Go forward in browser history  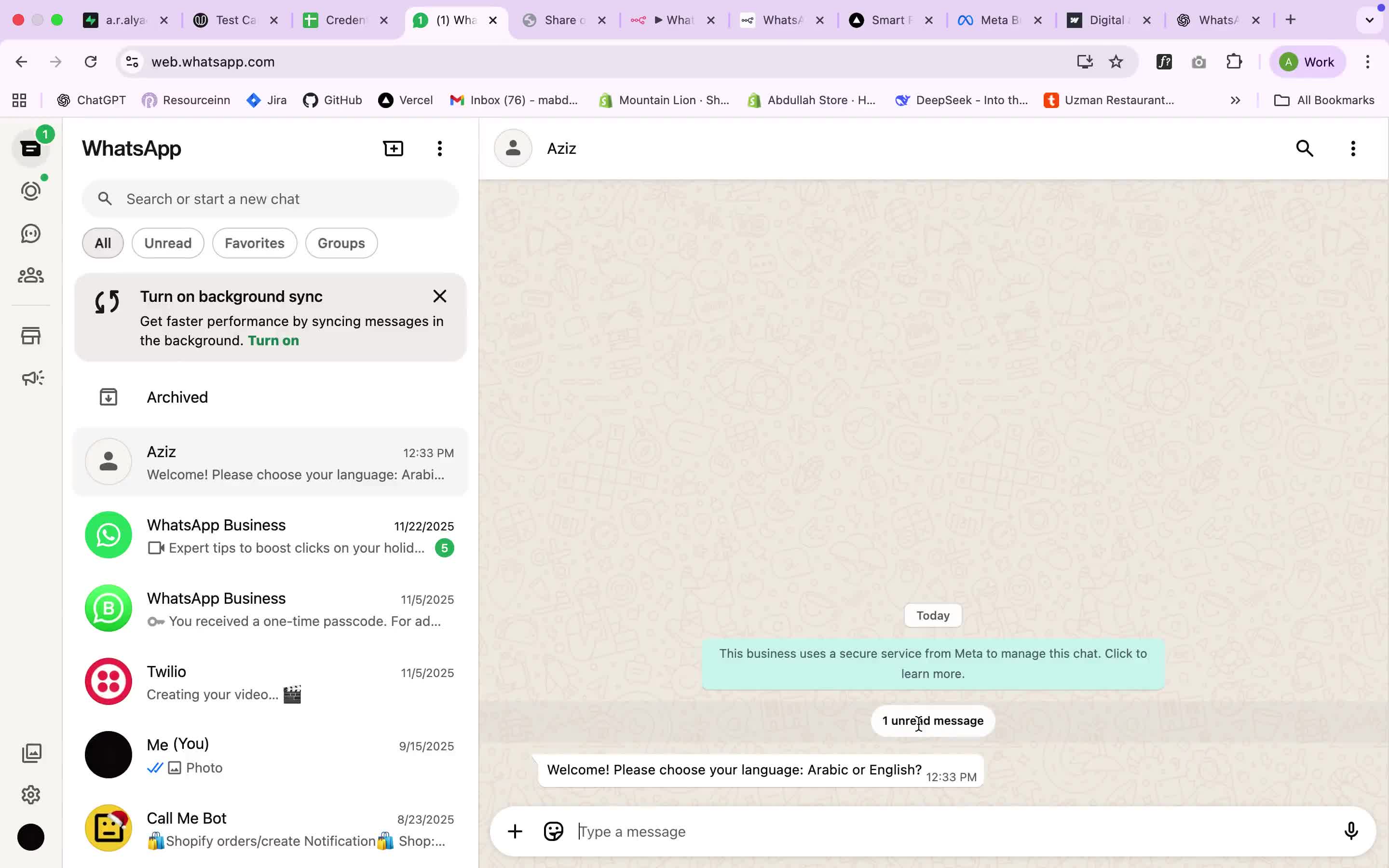pos(55,61)
